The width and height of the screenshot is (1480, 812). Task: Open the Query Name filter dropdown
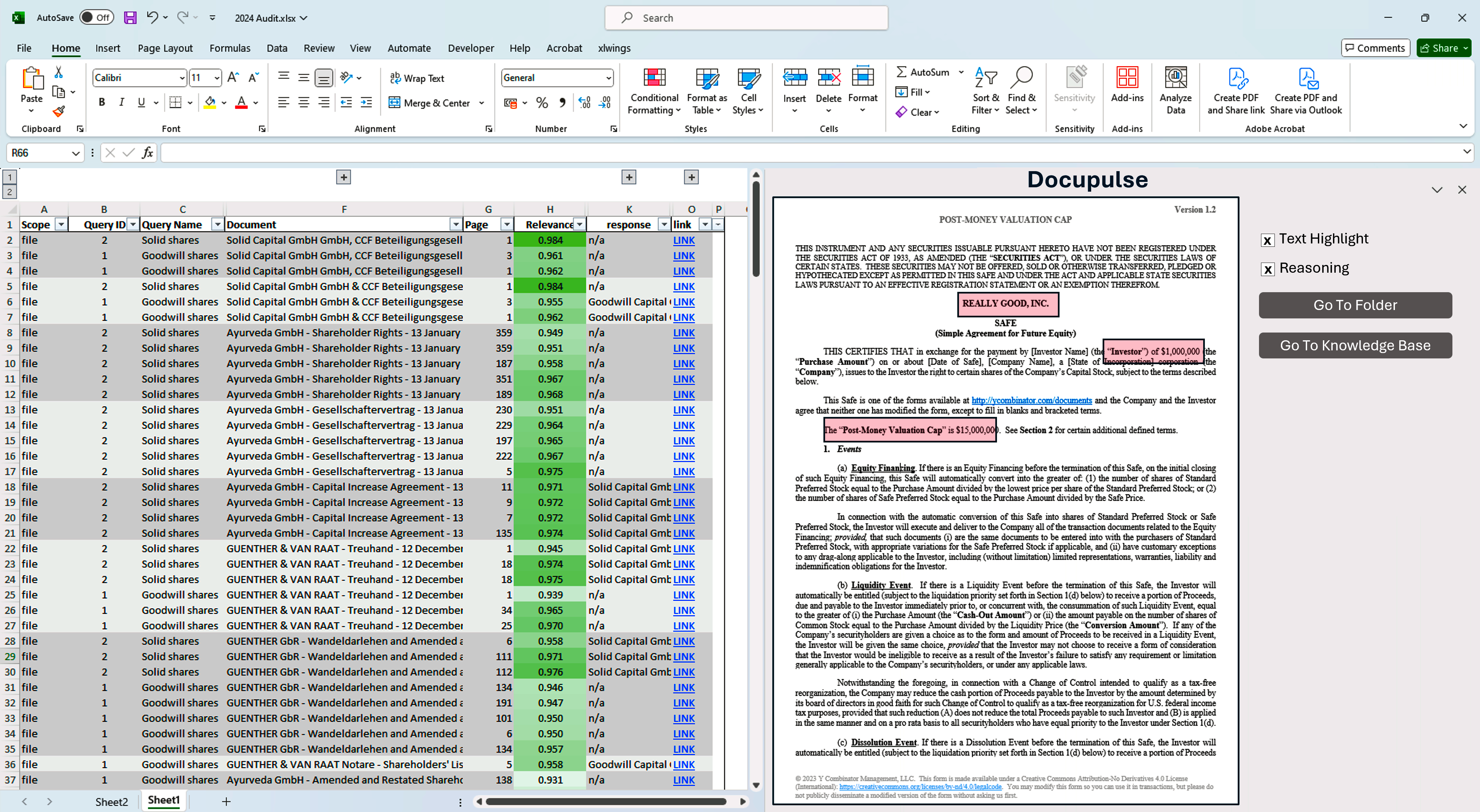[217, 225]
